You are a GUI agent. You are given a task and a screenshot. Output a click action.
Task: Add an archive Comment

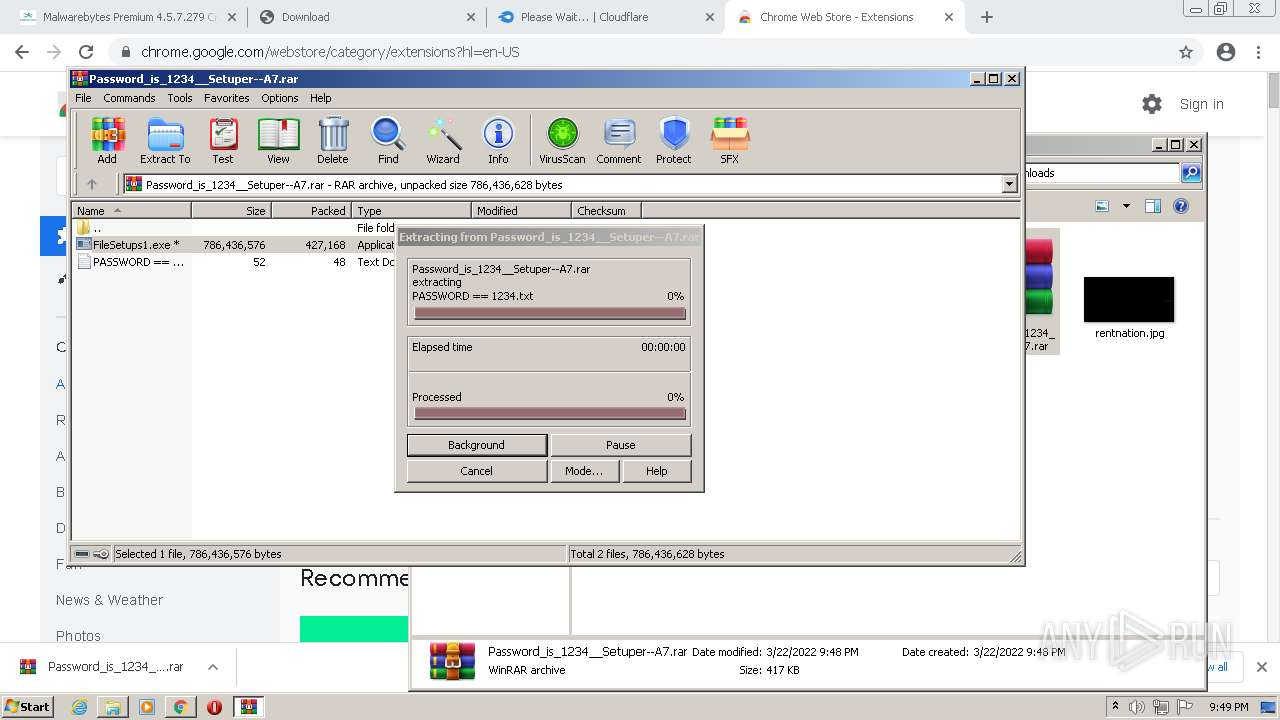[619, 140]
